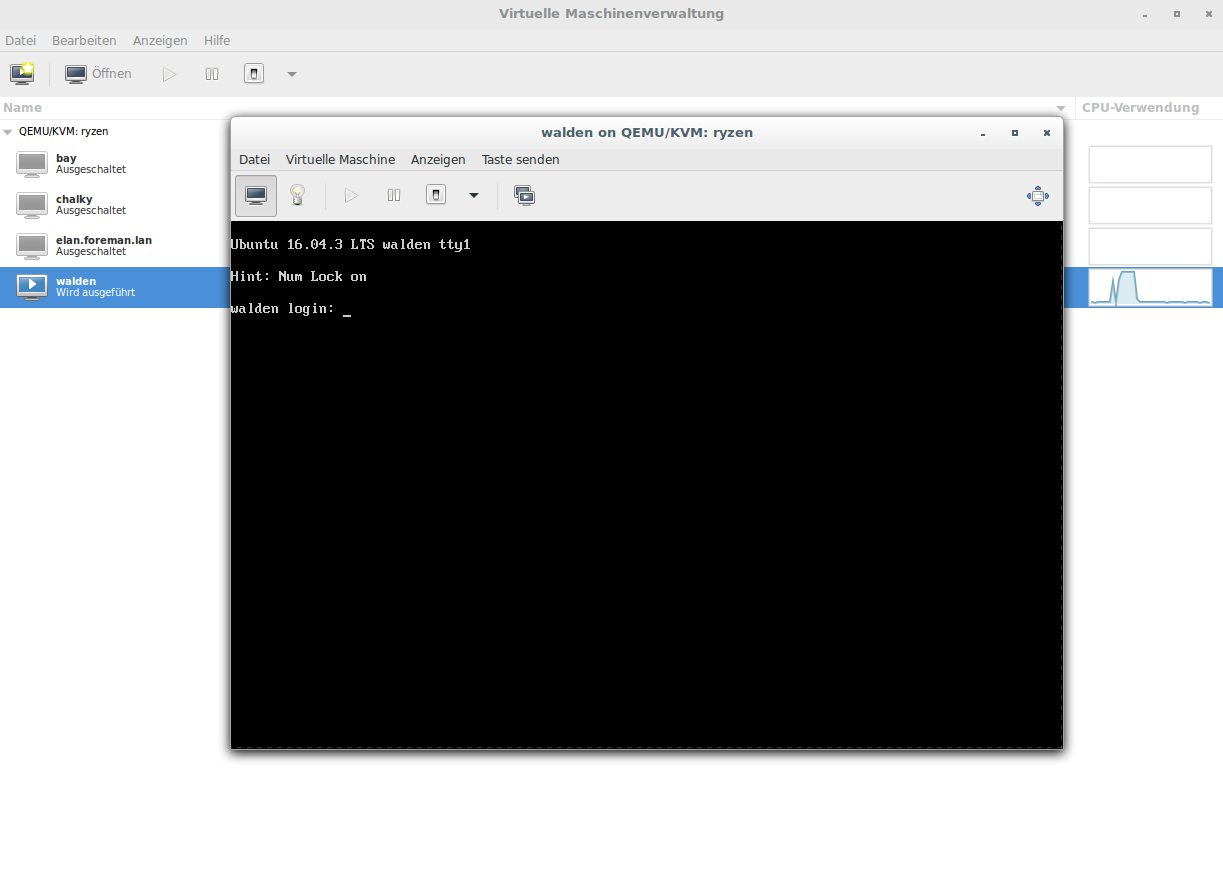The image size is (1223, 895).
Task: Click the shutdown icon in manager toolbar
Action: click(x=254, y=74)
